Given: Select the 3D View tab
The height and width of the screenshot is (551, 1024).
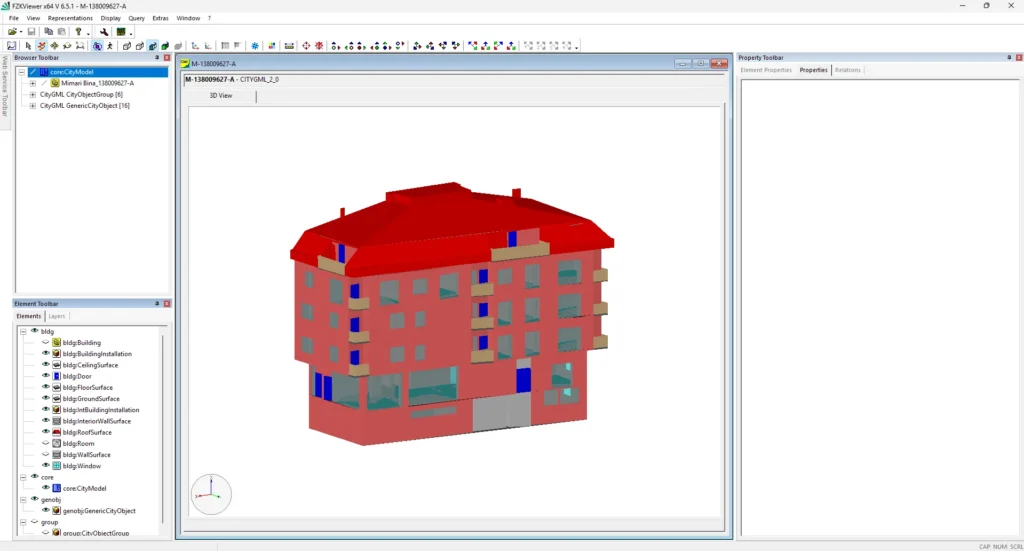Looking at the screenshot, I should (221, 95).
